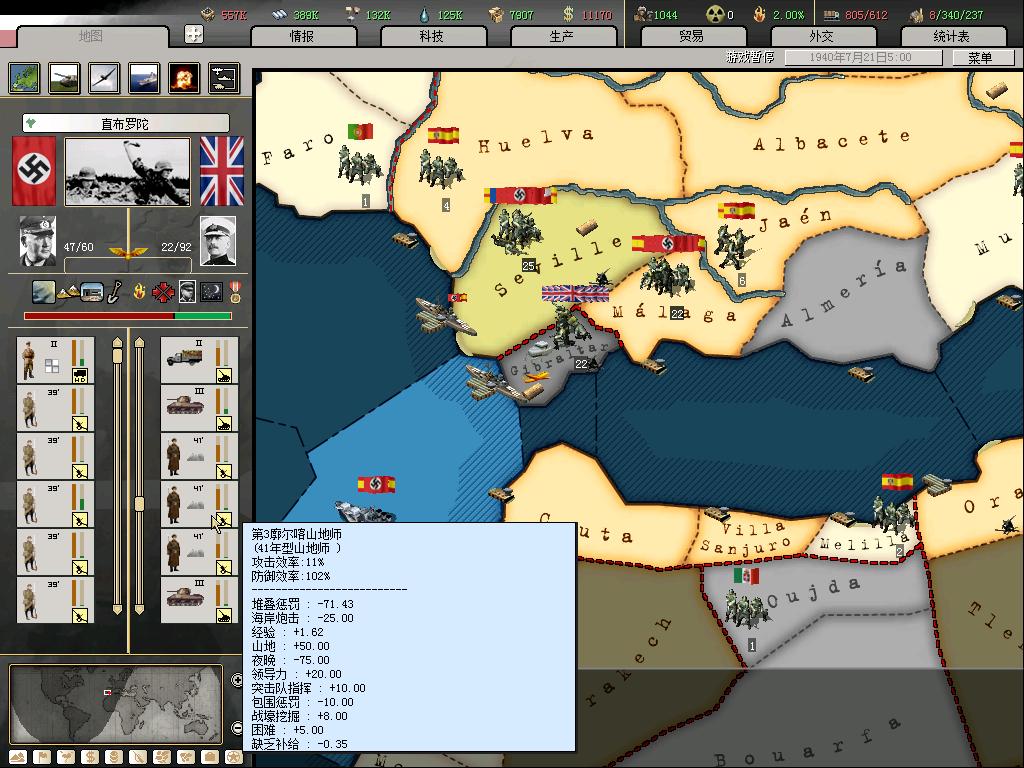Open the terrain map mode icon
Screen dimensions: 1024x768
click(25, 78)
